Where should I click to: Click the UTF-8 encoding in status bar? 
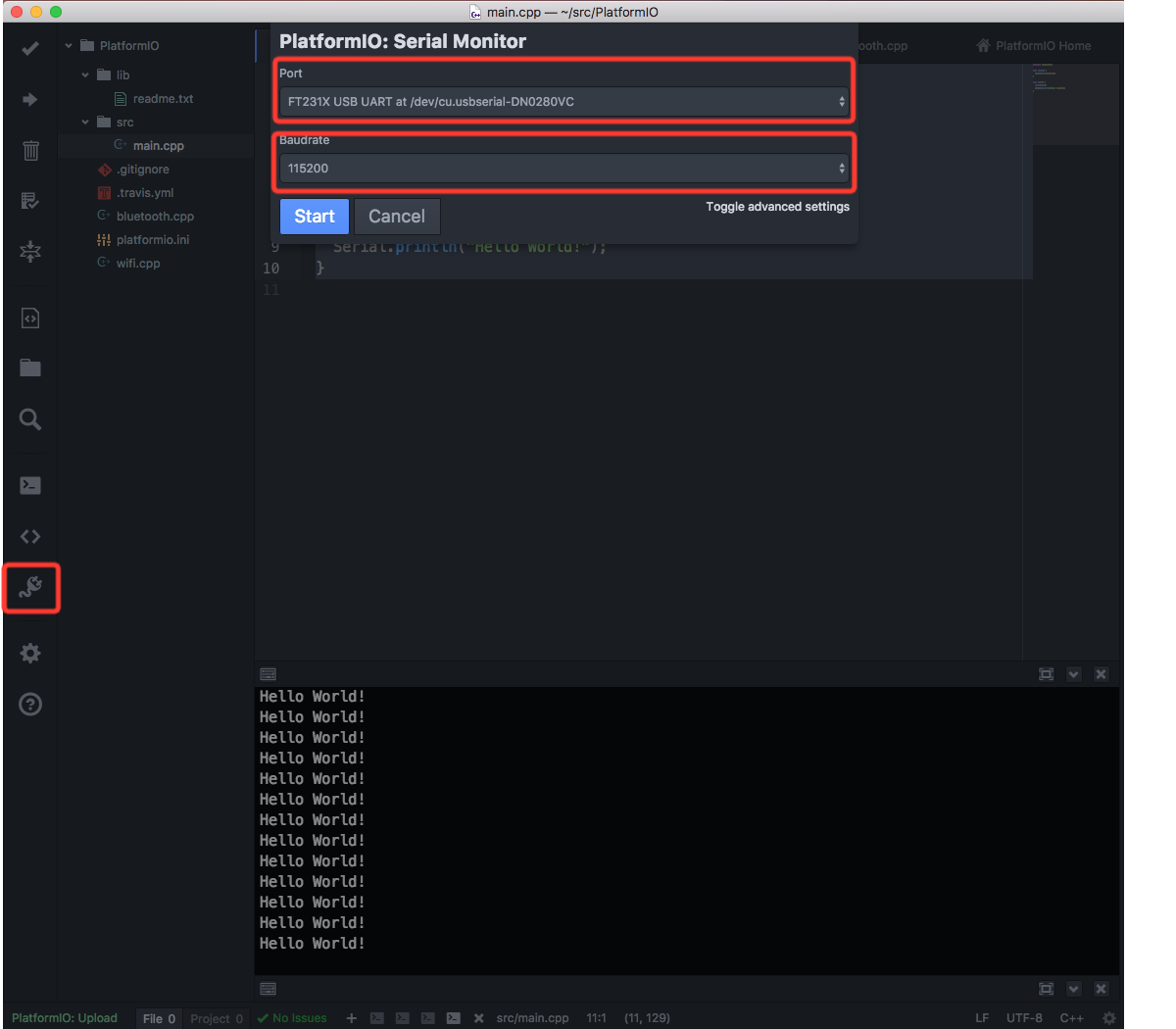(x=1024, y=1018)
